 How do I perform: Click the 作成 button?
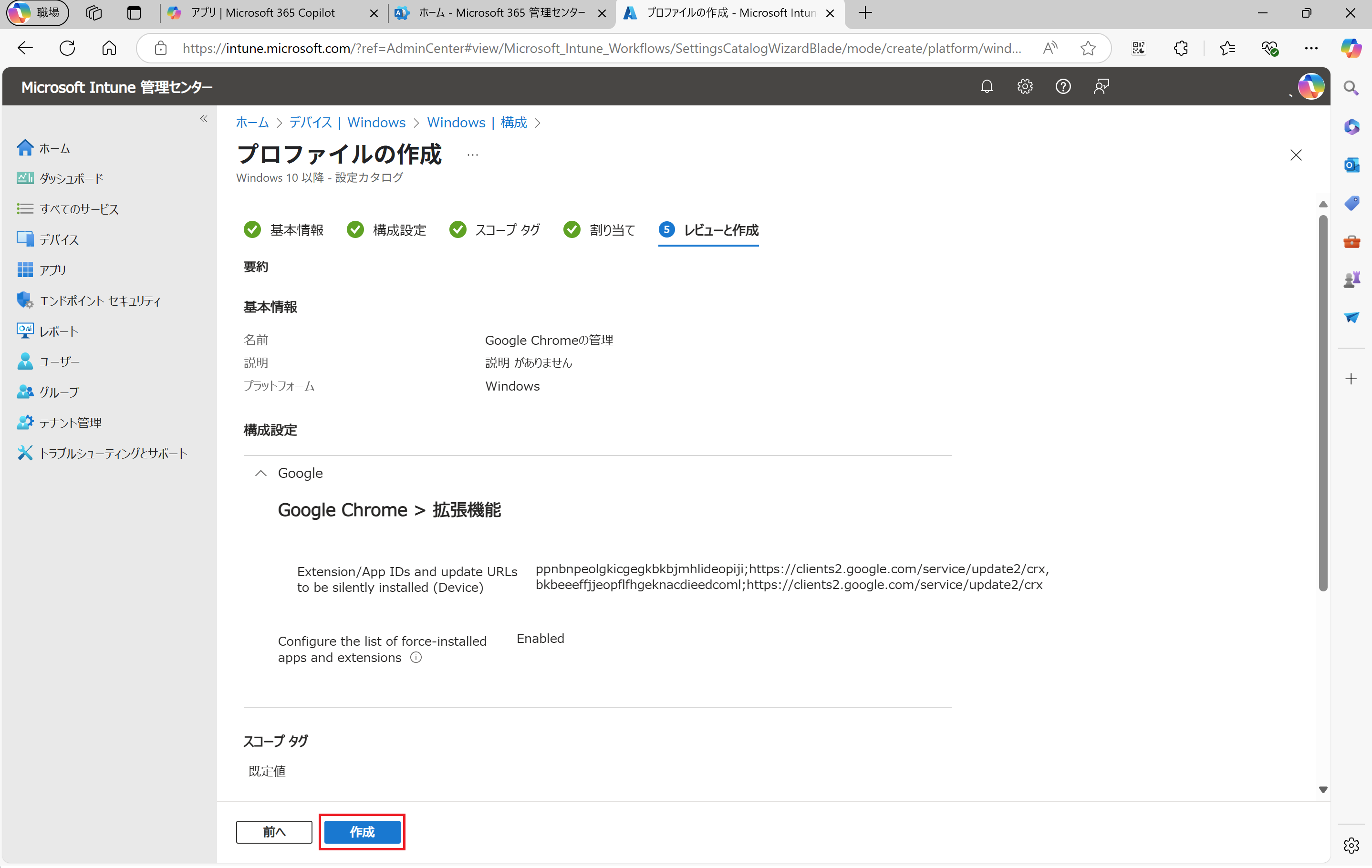[x=362, y=832]
